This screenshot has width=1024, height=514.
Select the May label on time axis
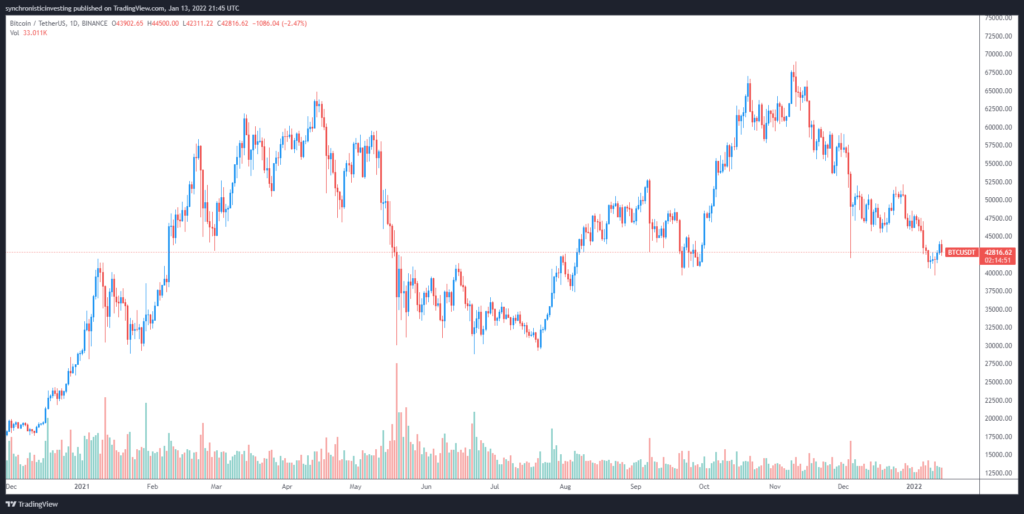click(x=356, y=487)
